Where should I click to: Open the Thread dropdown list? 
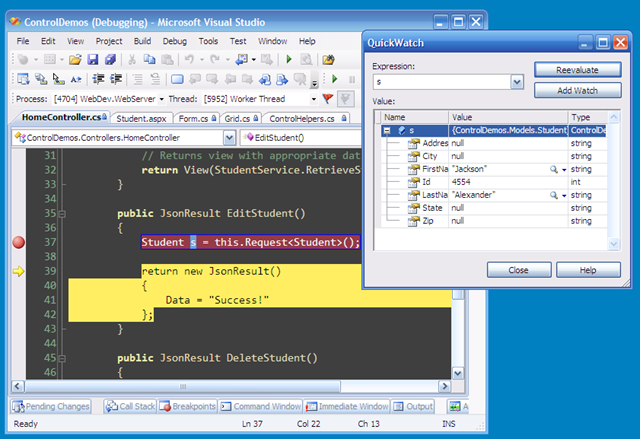click(x=313, y=99)
